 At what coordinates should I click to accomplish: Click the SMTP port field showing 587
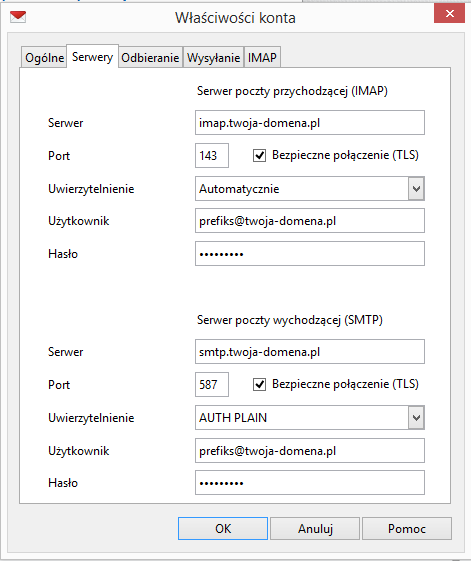coord(212,385)
